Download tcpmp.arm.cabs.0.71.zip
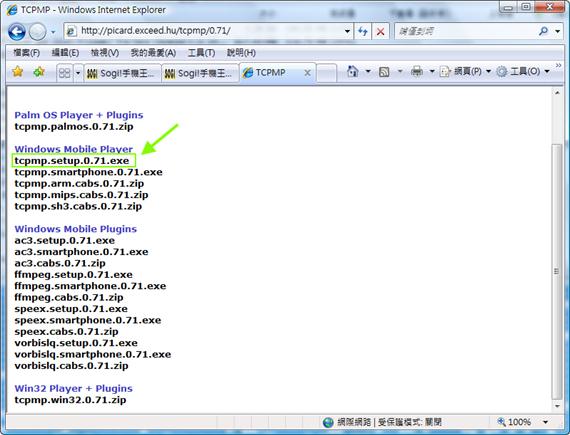570x435 pixels. pos(79,184)
